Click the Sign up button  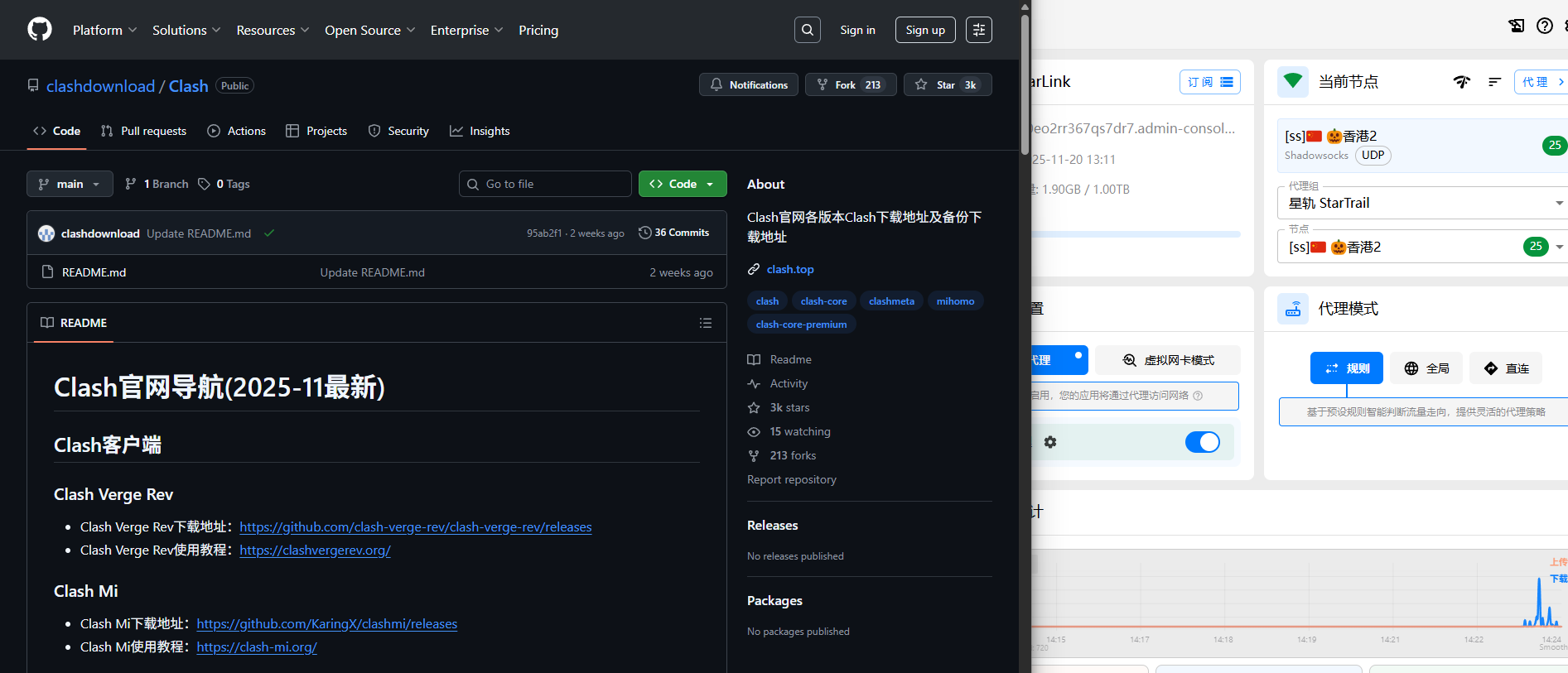point(924,30)
